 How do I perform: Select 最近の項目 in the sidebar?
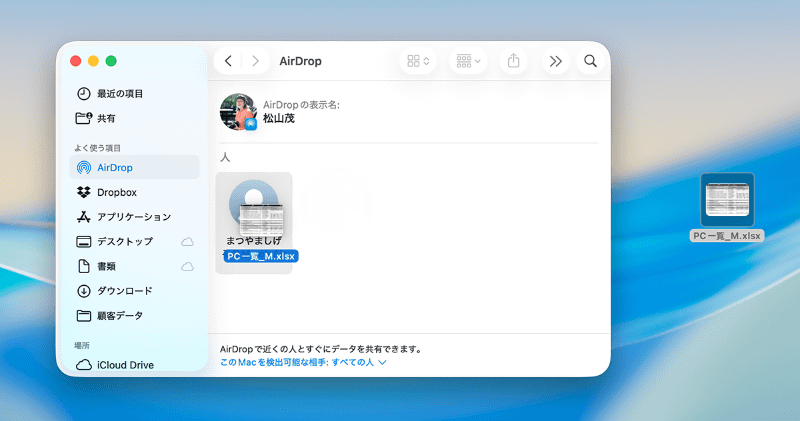click(134, 93)
